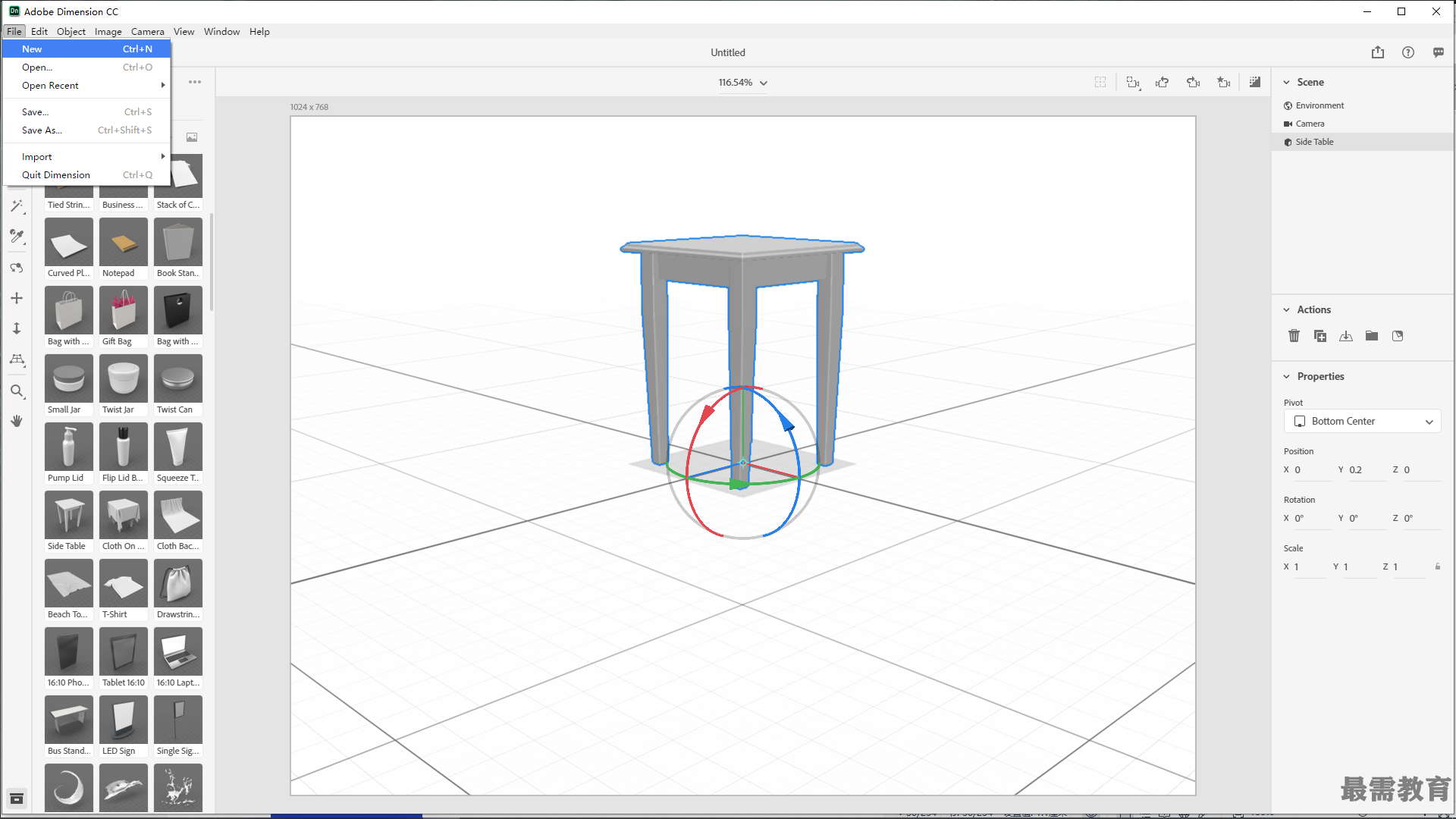1456x819 pixels.
Task: Open the Pivot Bottom Center dropdown
Action: point(1362,422)
